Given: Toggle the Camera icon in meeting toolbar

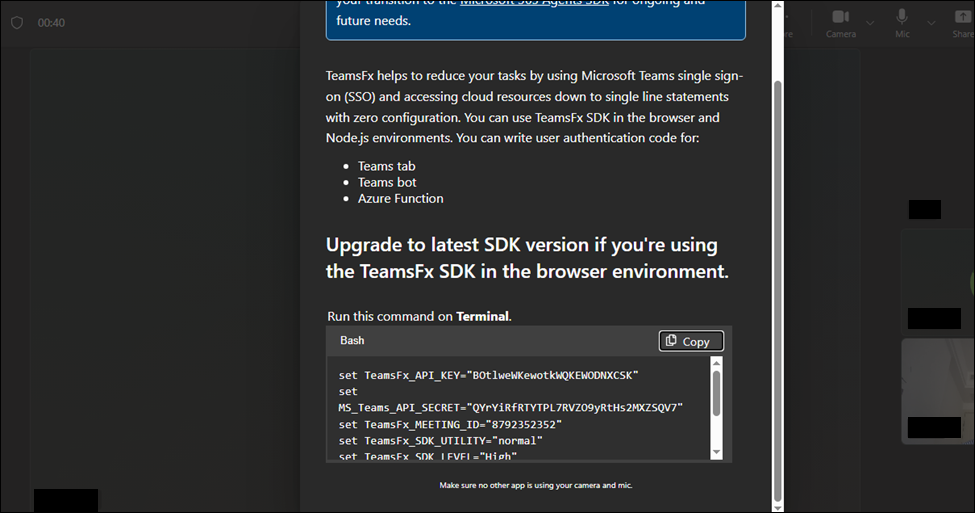Looking at the screenshot, I should click(x=840, y=17).
